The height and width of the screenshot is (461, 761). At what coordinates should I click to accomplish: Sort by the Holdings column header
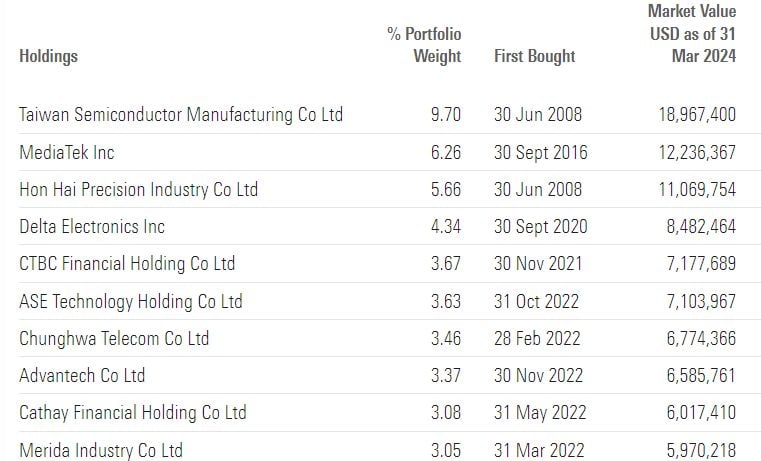(48, 56)
